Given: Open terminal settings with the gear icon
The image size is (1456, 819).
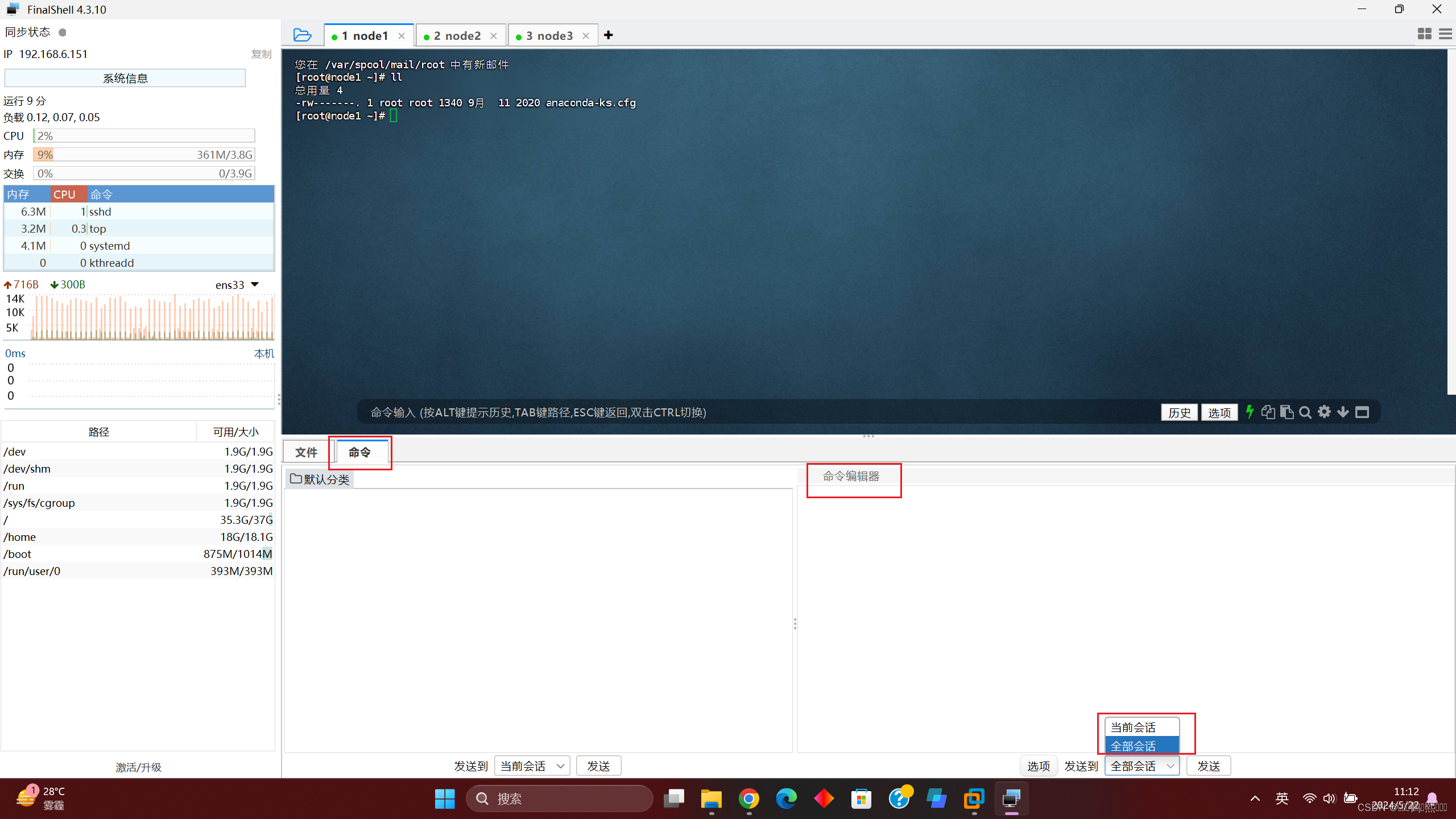Looking at the screenshot, I should click(x=1324, y=412).
